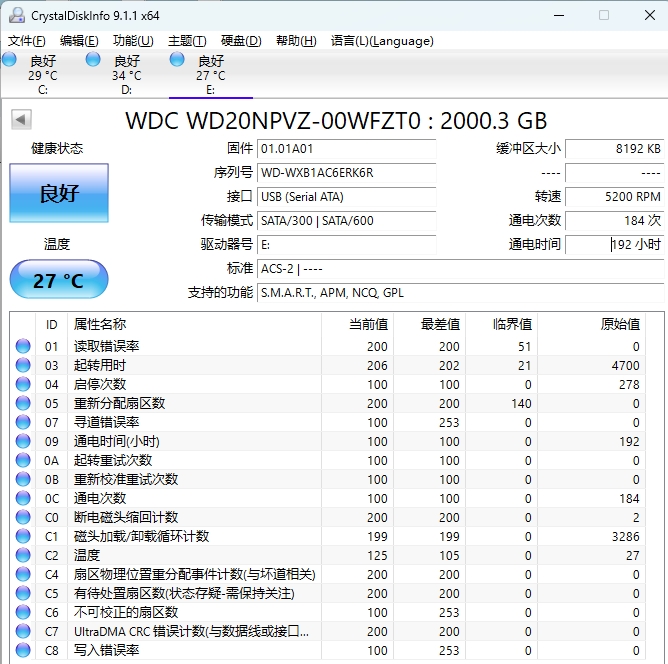Click the 良好 health status button
Screen dimensions: 668x664
59,193
